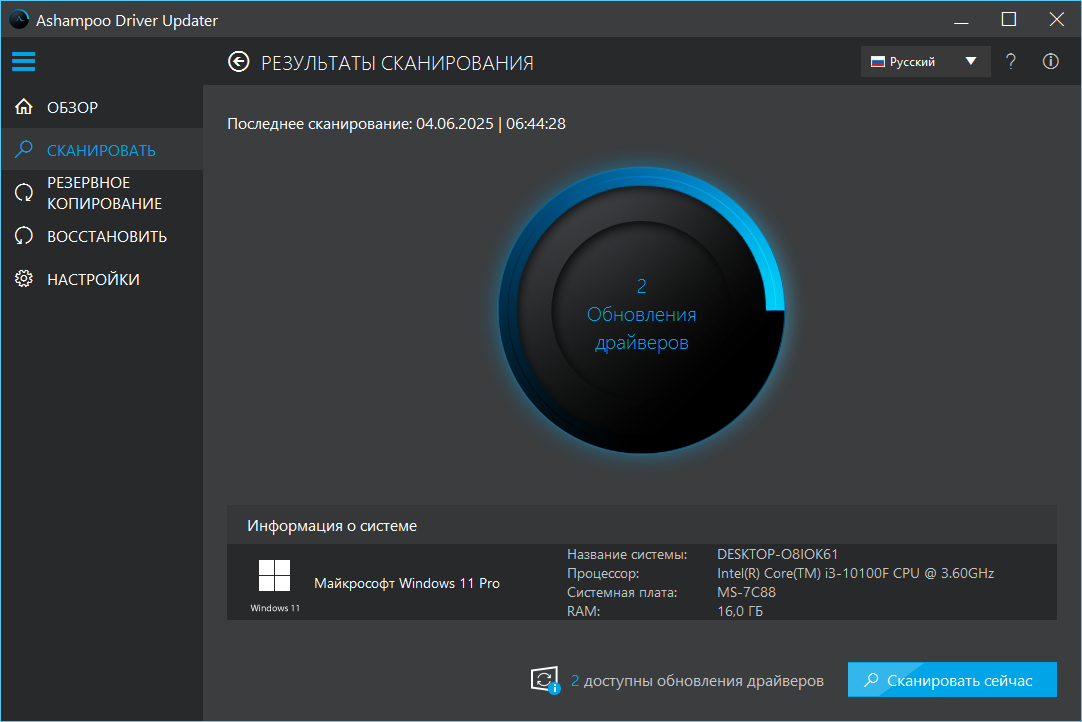Go to РЕЗЕРВНОЕ КОПИРОВАНИЕ
The height and width of the screenshot is (722, 1082).
(x=102, y=193)
